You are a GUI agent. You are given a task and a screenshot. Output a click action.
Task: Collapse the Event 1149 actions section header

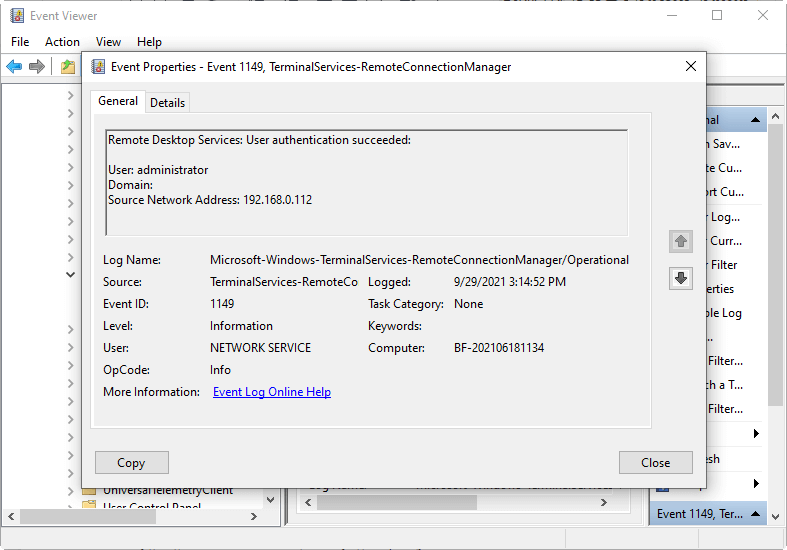774,514
